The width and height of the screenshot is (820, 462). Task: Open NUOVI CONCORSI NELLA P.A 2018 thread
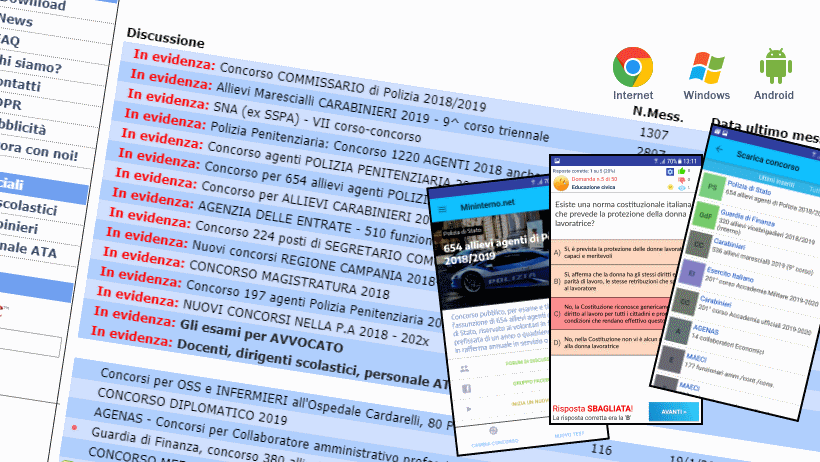point(305,322)
